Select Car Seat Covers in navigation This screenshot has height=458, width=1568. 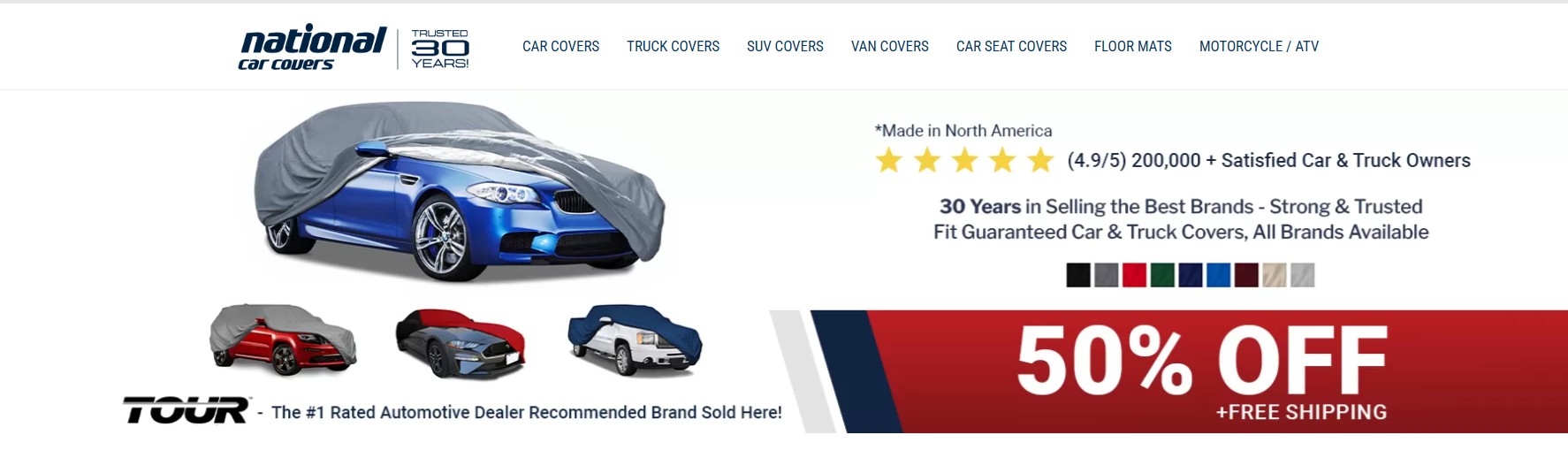tap(1011, 46)
